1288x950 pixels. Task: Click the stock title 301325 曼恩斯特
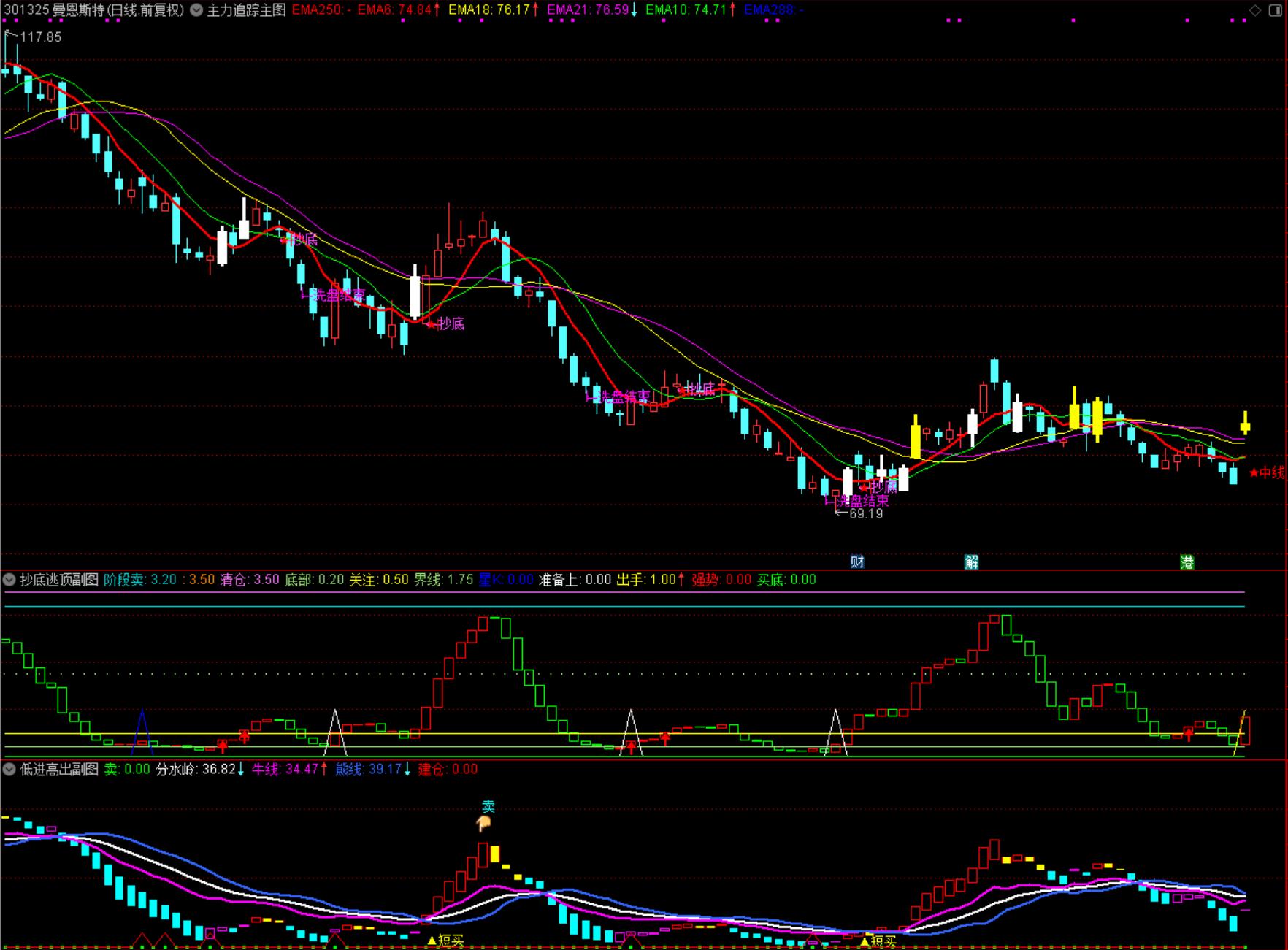(55, 10)
